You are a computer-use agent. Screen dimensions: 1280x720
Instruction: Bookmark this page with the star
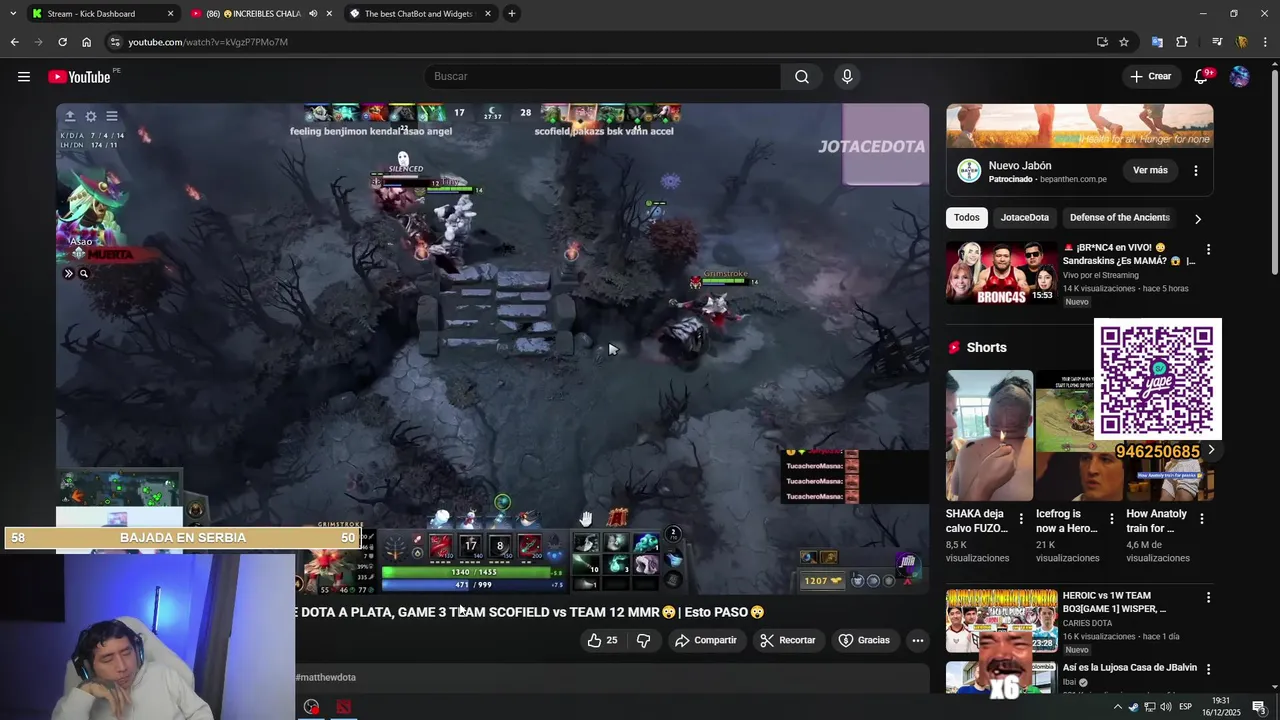(x=1124, y=42)
